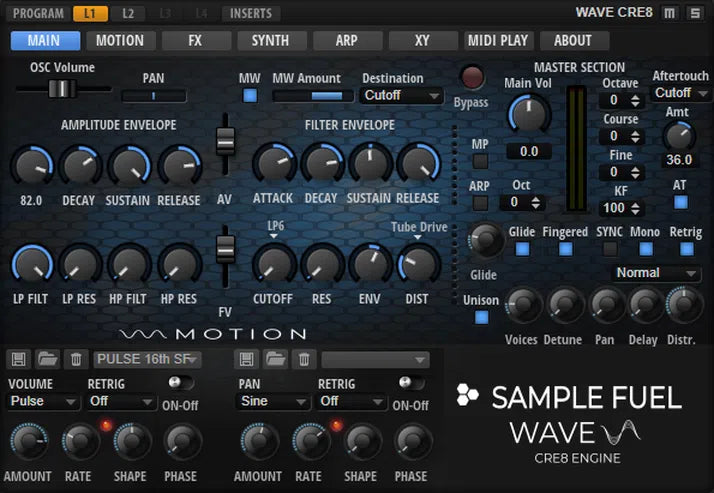
Task: Toggle the AT aftertouch checkbox
Action: click(681, 202)
